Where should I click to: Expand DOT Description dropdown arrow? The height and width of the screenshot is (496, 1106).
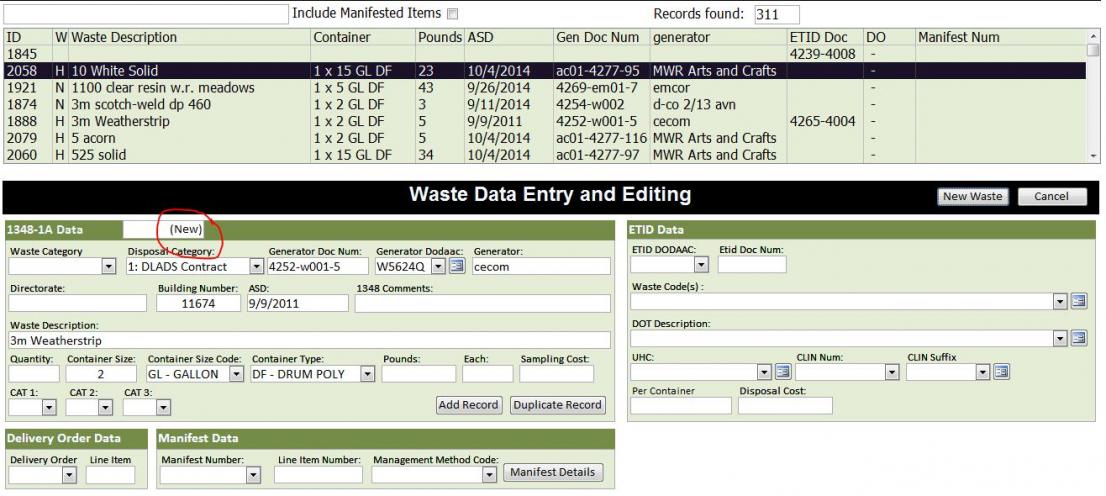[1060, 338]
